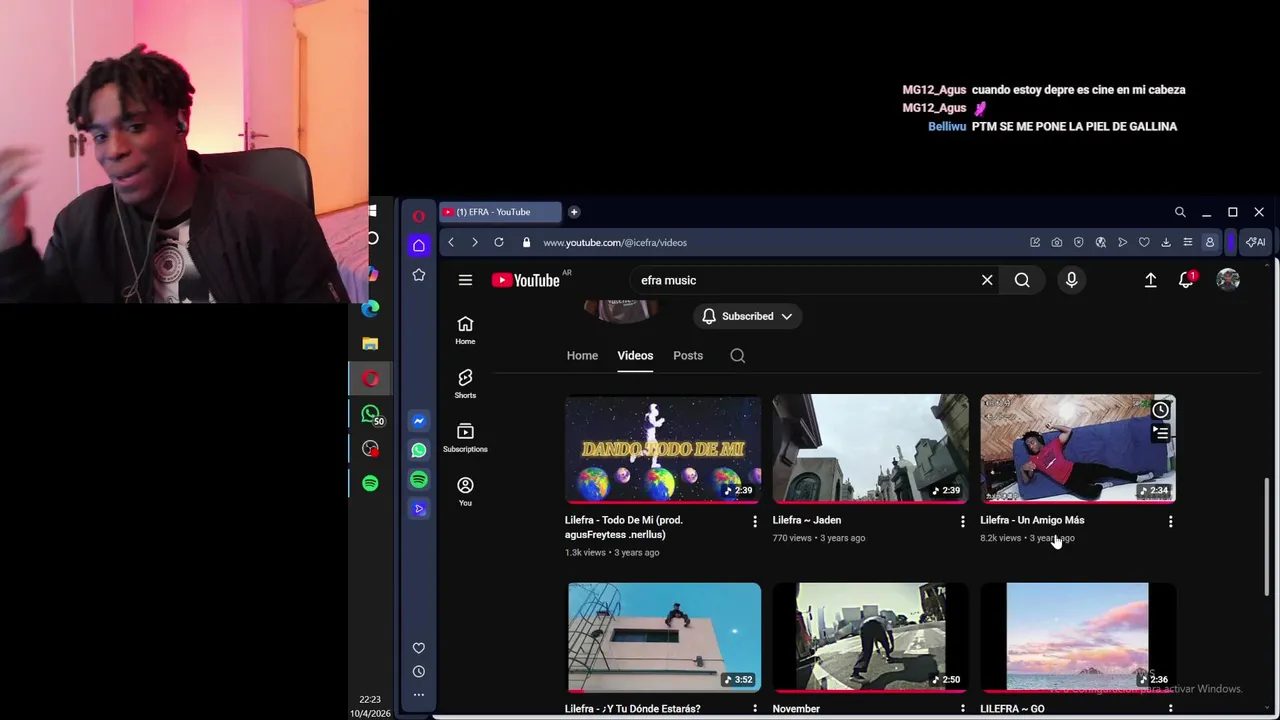
Task: Click Add to queue on Un Amigo Más thumbnail
Action: [x=1160, y=433]
